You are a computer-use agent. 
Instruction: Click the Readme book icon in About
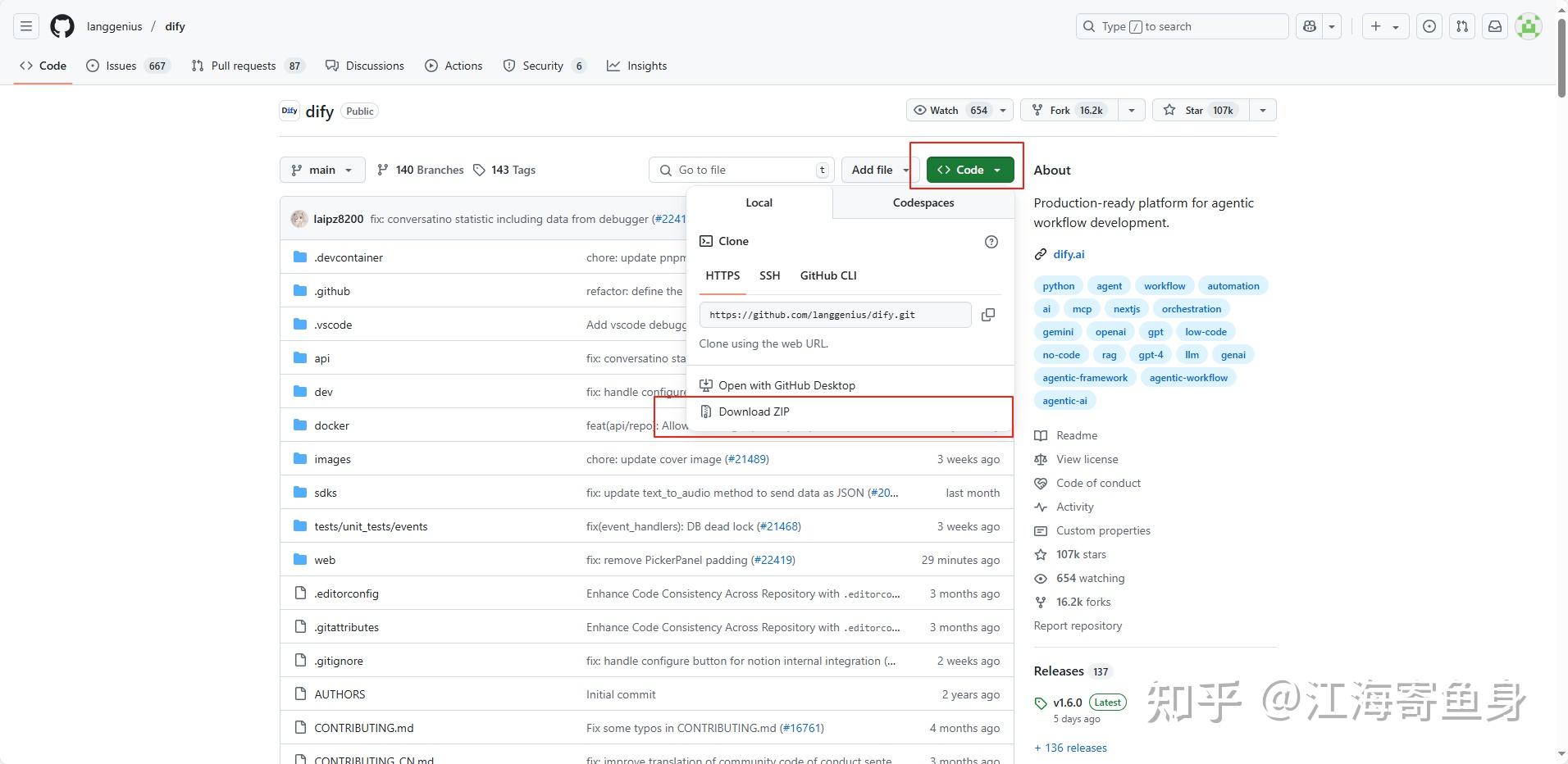pos(1040,435)
